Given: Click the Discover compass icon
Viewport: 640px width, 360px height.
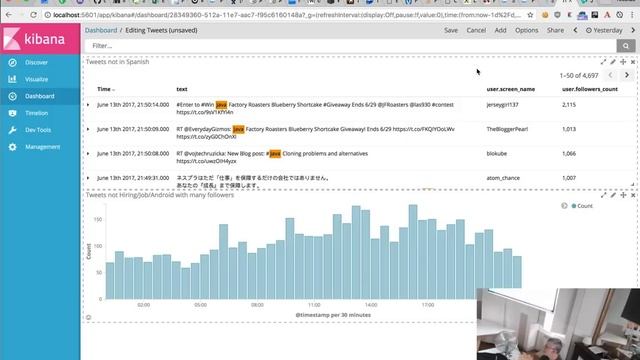Looking at the screenshot, I should coord(12,62).
